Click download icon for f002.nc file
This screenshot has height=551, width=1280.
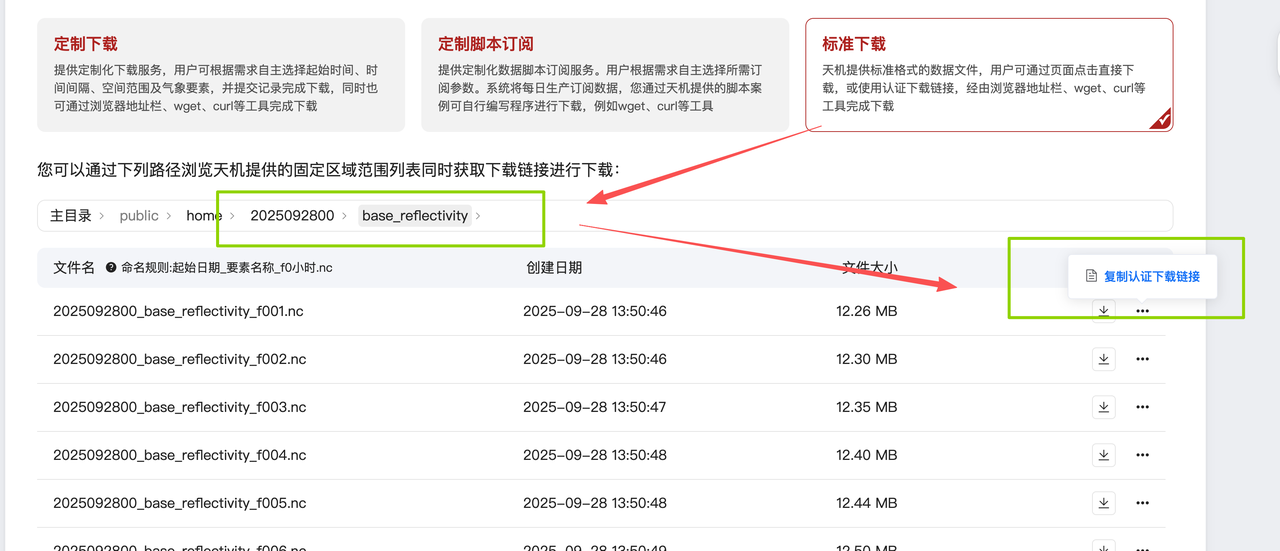tap(1103, 359)
